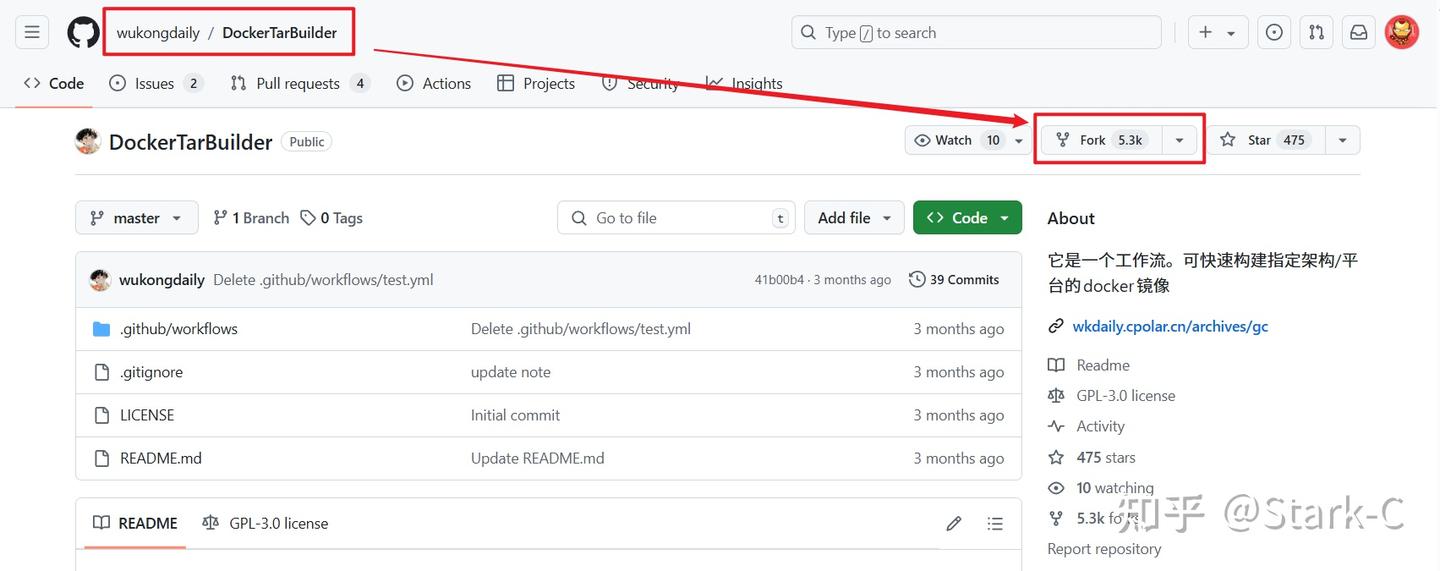The height and width of the screenshot is (571, 1440).
Task: Open the Projects tab
Action: coord(536,83)
